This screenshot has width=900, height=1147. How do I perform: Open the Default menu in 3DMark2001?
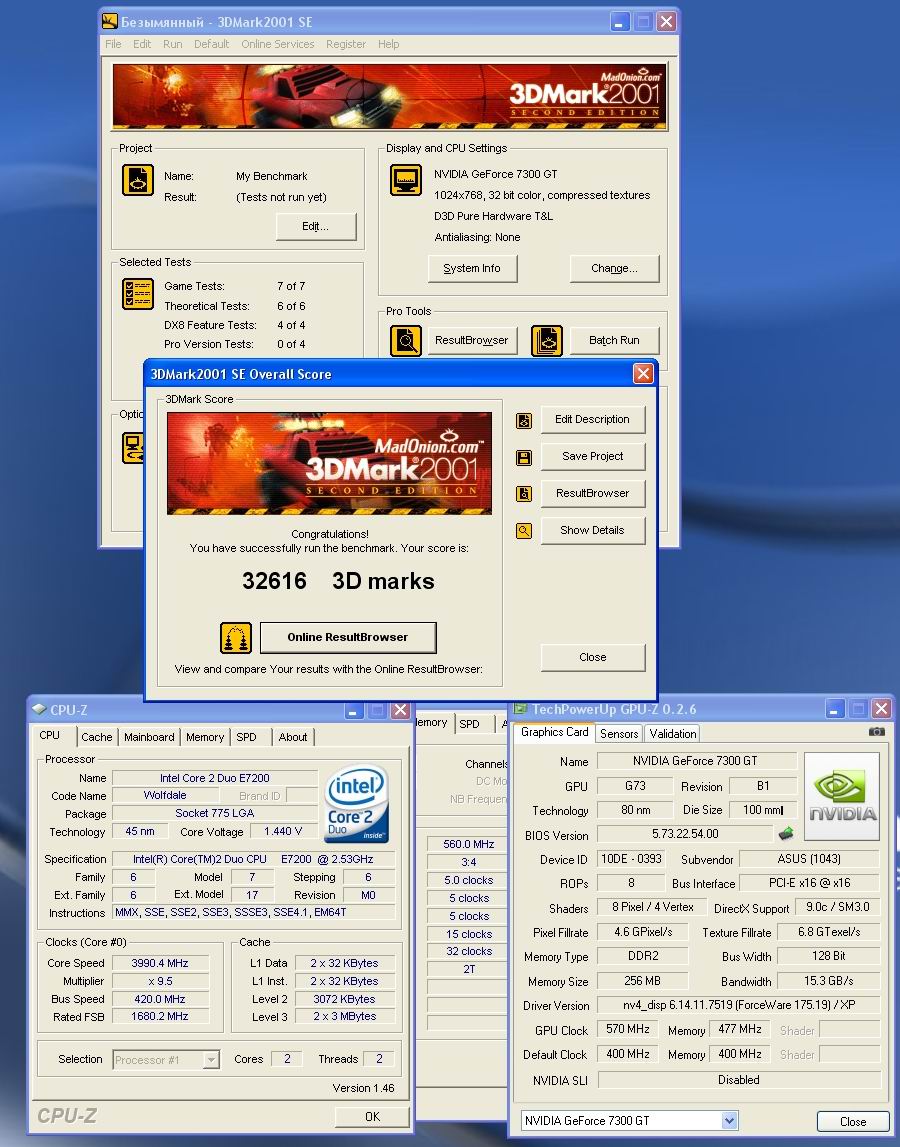tap(211, 44)
